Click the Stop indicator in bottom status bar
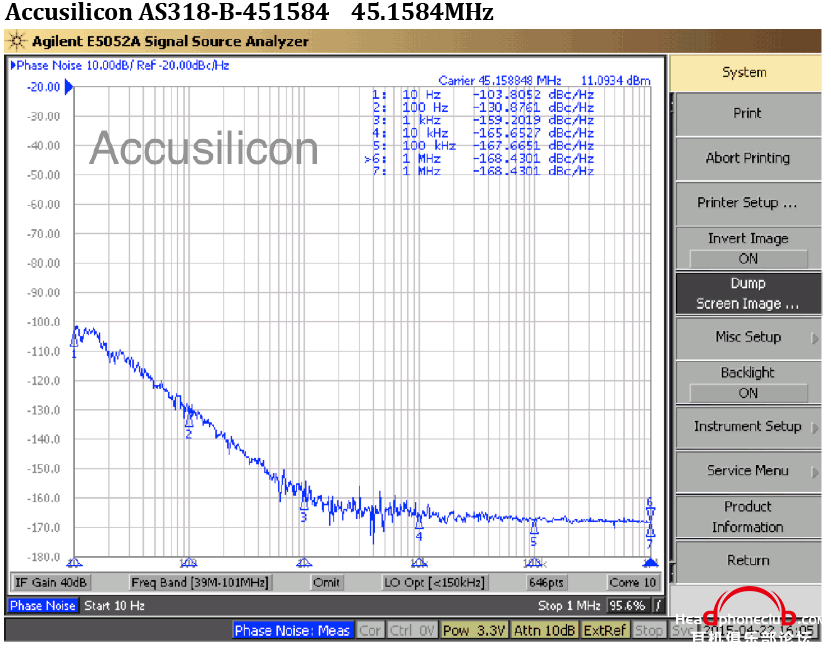Image resolution: width=831 pixels, height=651 pixels. (x=649, y=630)
